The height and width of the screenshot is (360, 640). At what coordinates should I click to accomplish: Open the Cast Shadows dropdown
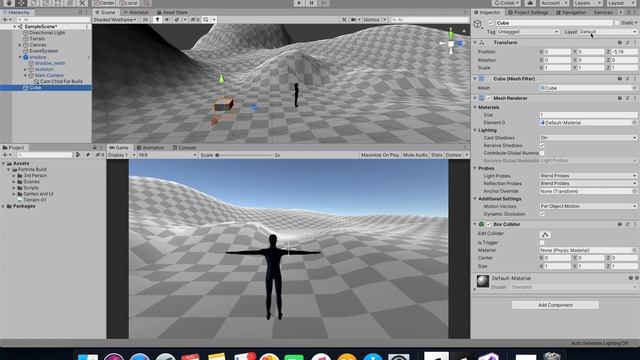(588, 138)
